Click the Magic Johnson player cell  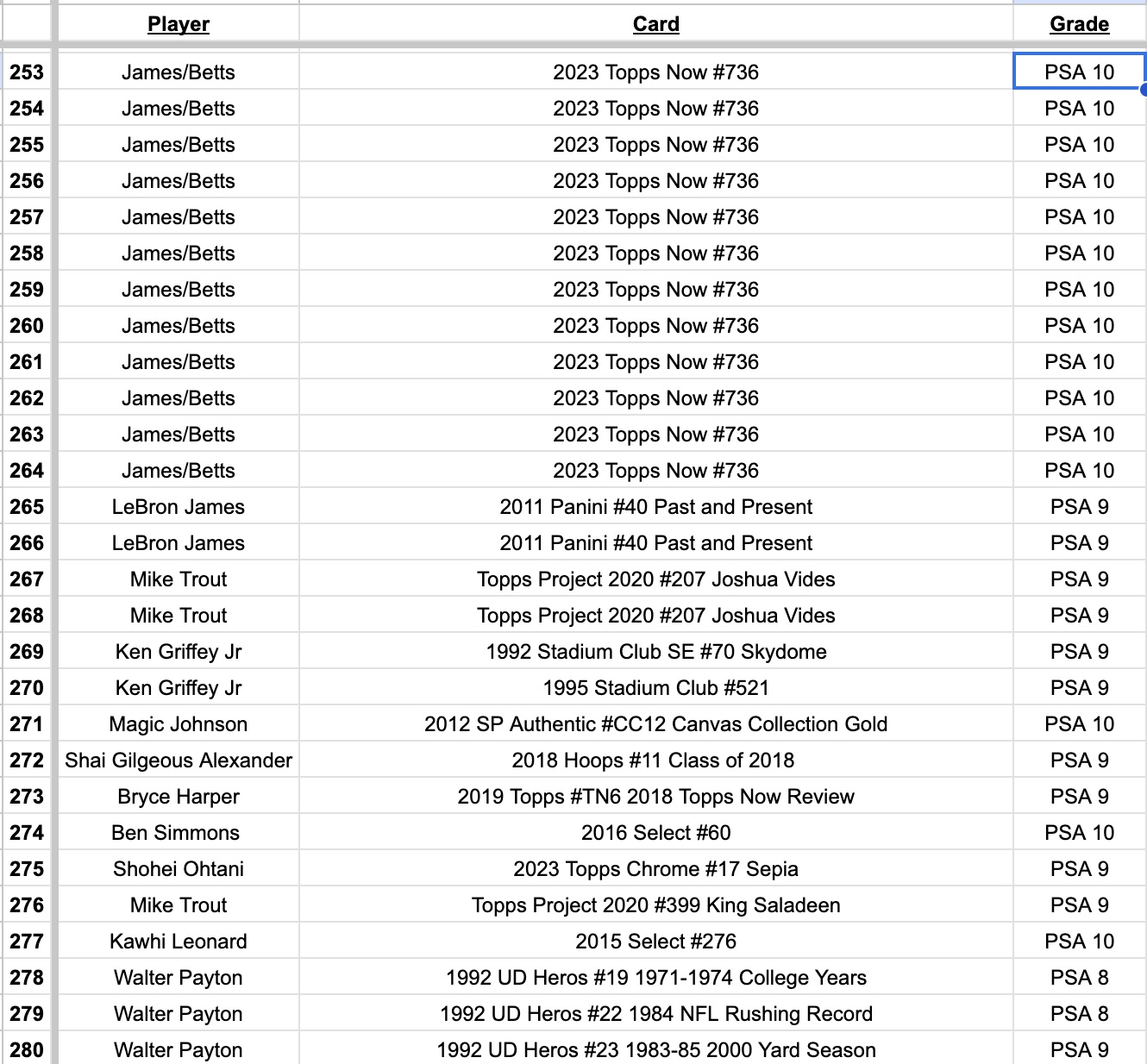tap(179, 724)
